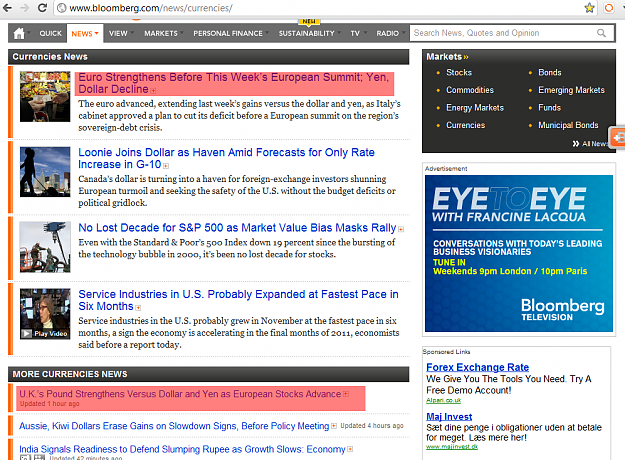Click the euro market photo thumbnail
Screen dimensions: 625x460
click(x=45, y=96)
